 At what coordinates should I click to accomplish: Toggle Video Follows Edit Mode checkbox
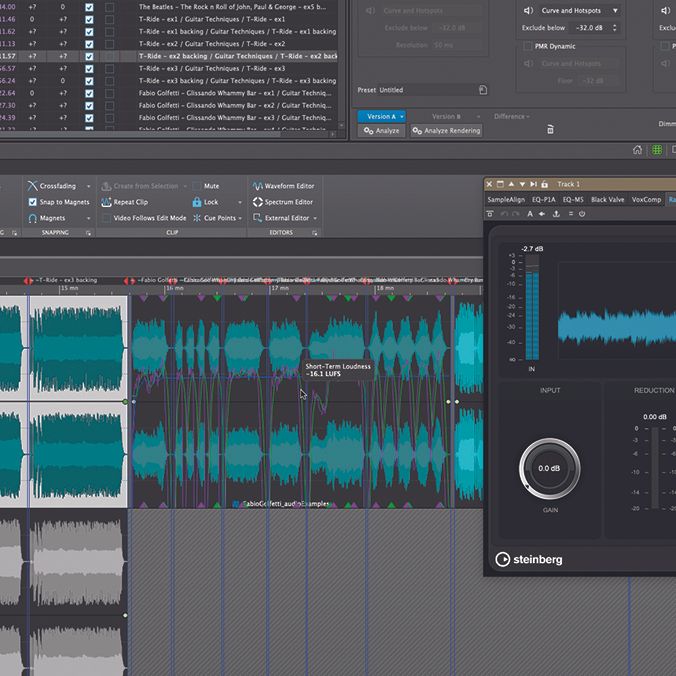(x=106, y=218)
